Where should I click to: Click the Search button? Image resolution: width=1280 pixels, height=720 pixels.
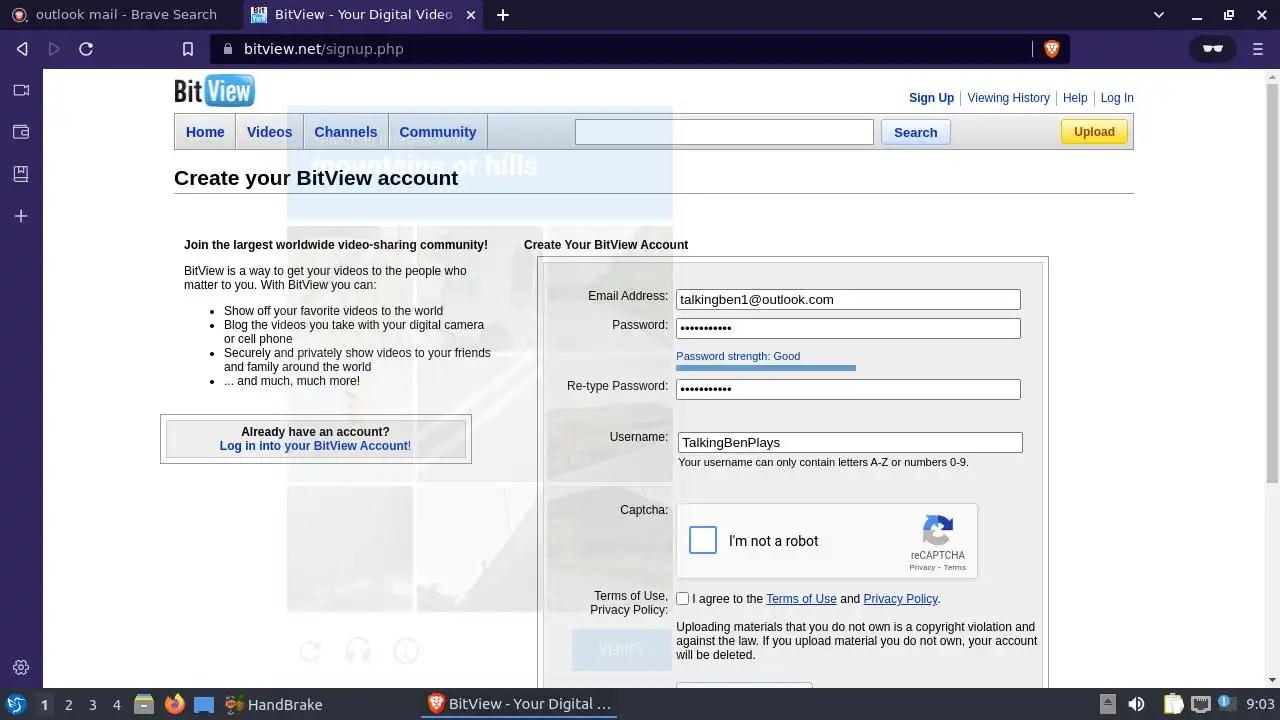915,132
